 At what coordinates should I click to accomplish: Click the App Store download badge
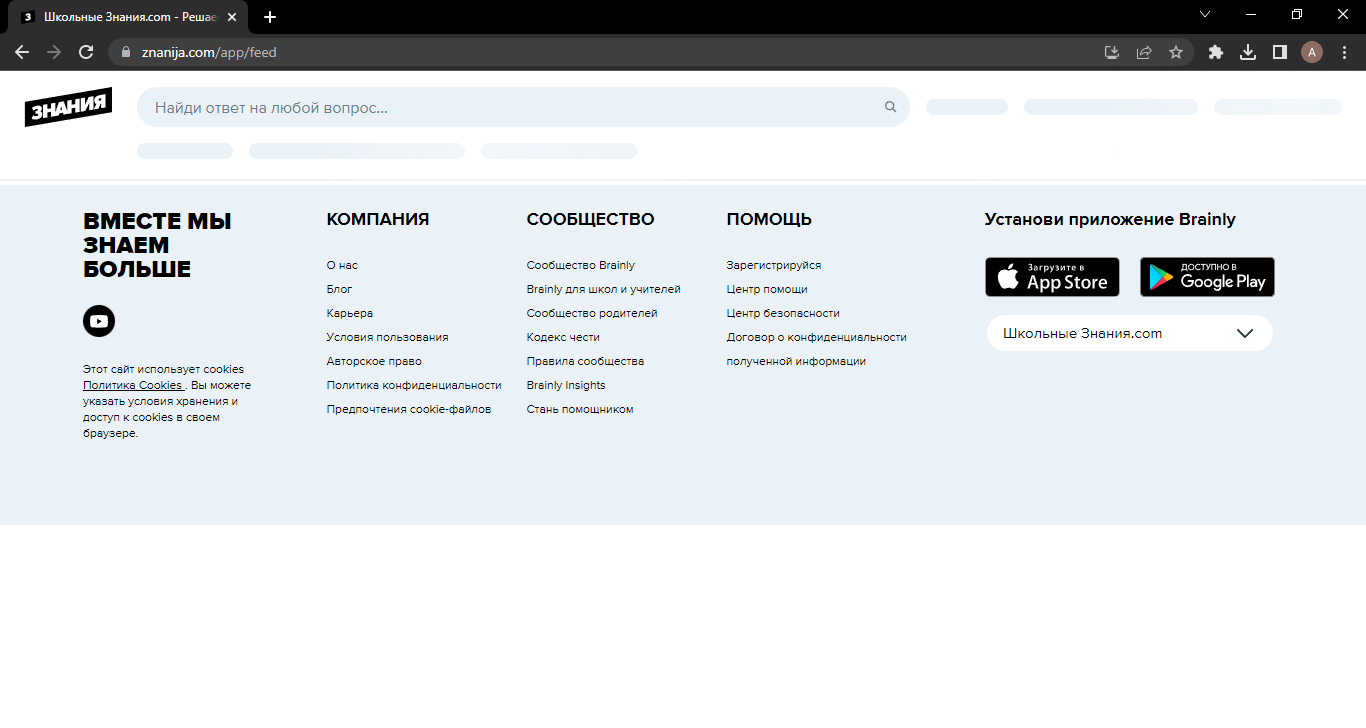coord(1052,277)
